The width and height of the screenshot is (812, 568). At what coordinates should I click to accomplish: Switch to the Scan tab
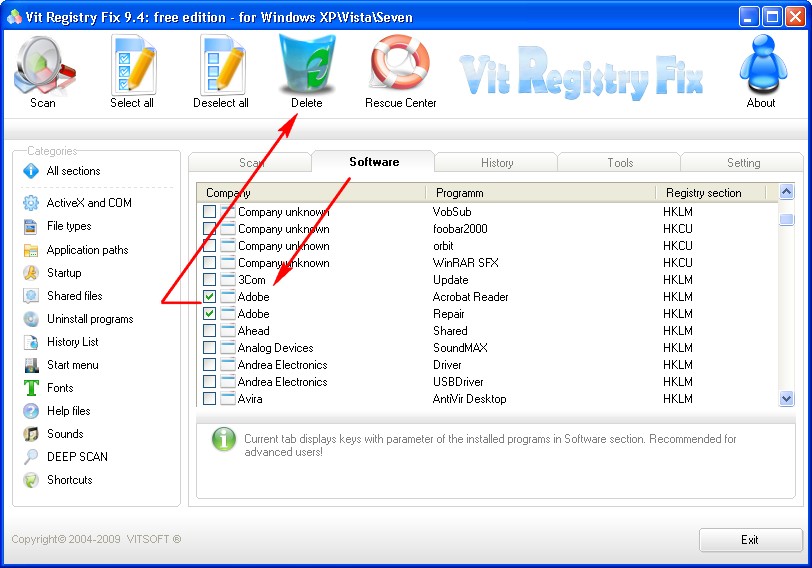tap(250, 163)
